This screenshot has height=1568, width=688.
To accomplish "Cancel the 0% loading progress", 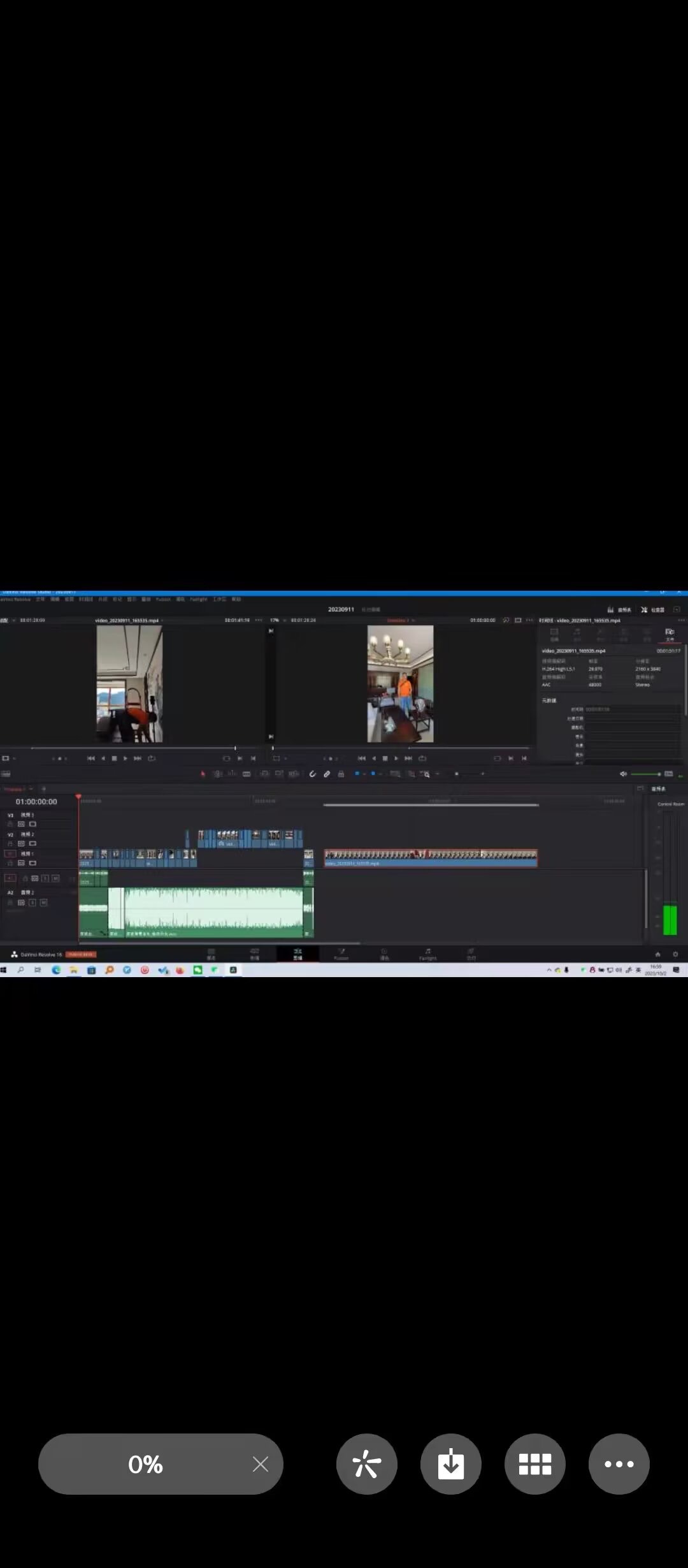I will coord(260,1464).
